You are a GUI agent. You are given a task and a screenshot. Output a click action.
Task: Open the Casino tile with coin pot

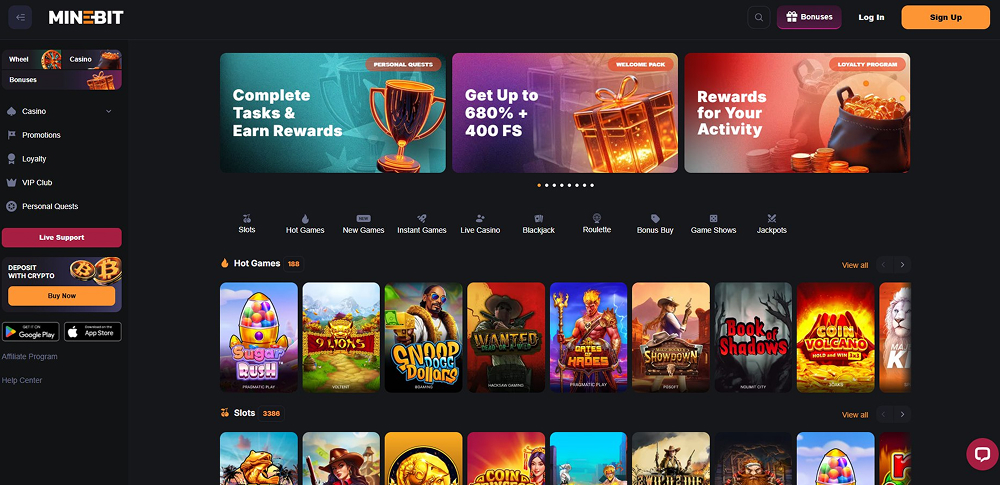(x=92, y=59)
